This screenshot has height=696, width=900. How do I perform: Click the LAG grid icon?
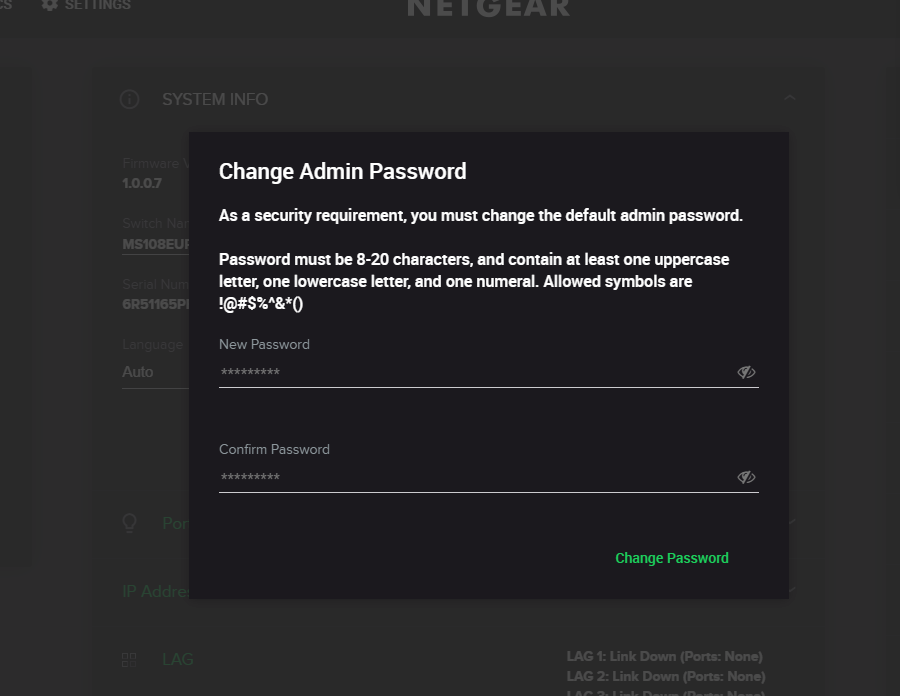coord(129,660)
